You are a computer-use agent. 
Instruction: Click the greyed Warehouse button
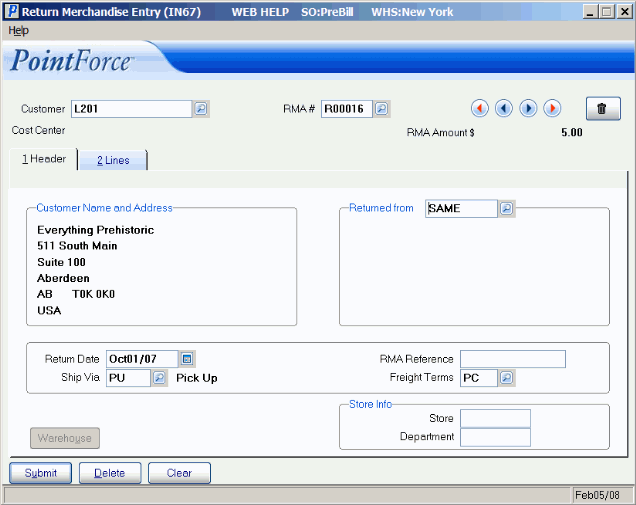(65, 438)
